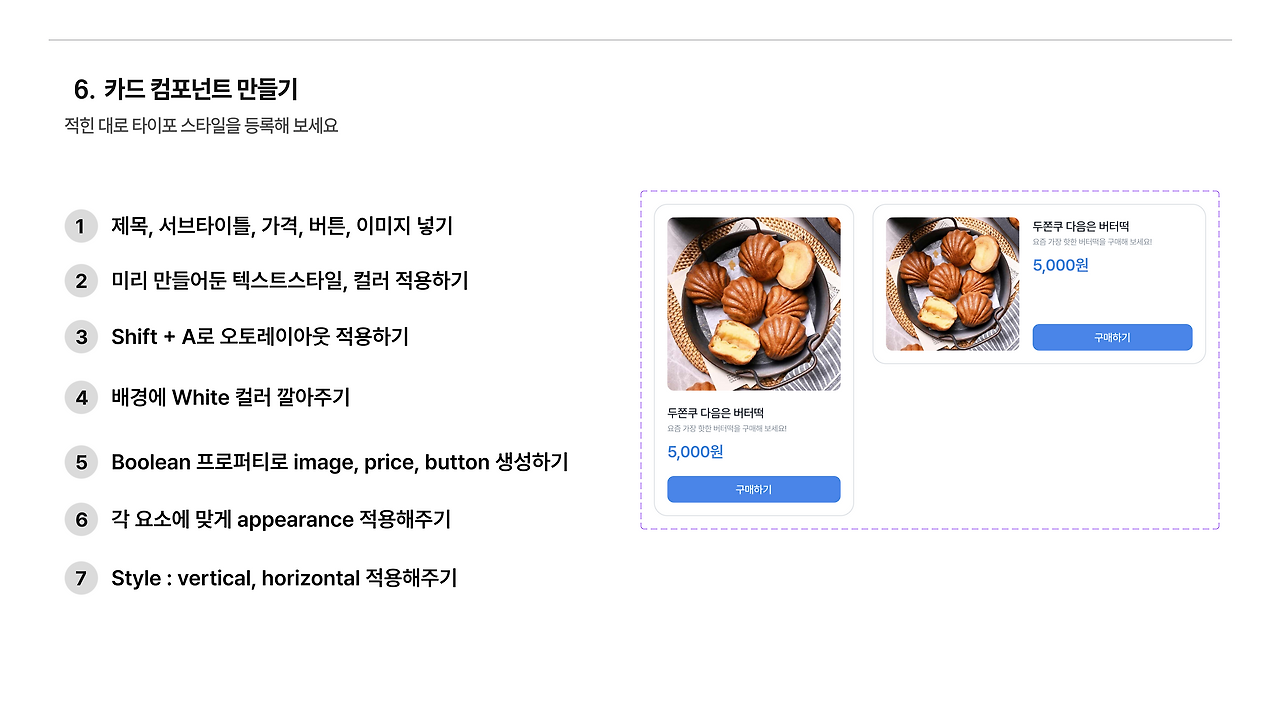Viewport: 1280px width, 720px height.
Task: Click 구매하기 button in horizontal card
Action: tap(1112, 338)
